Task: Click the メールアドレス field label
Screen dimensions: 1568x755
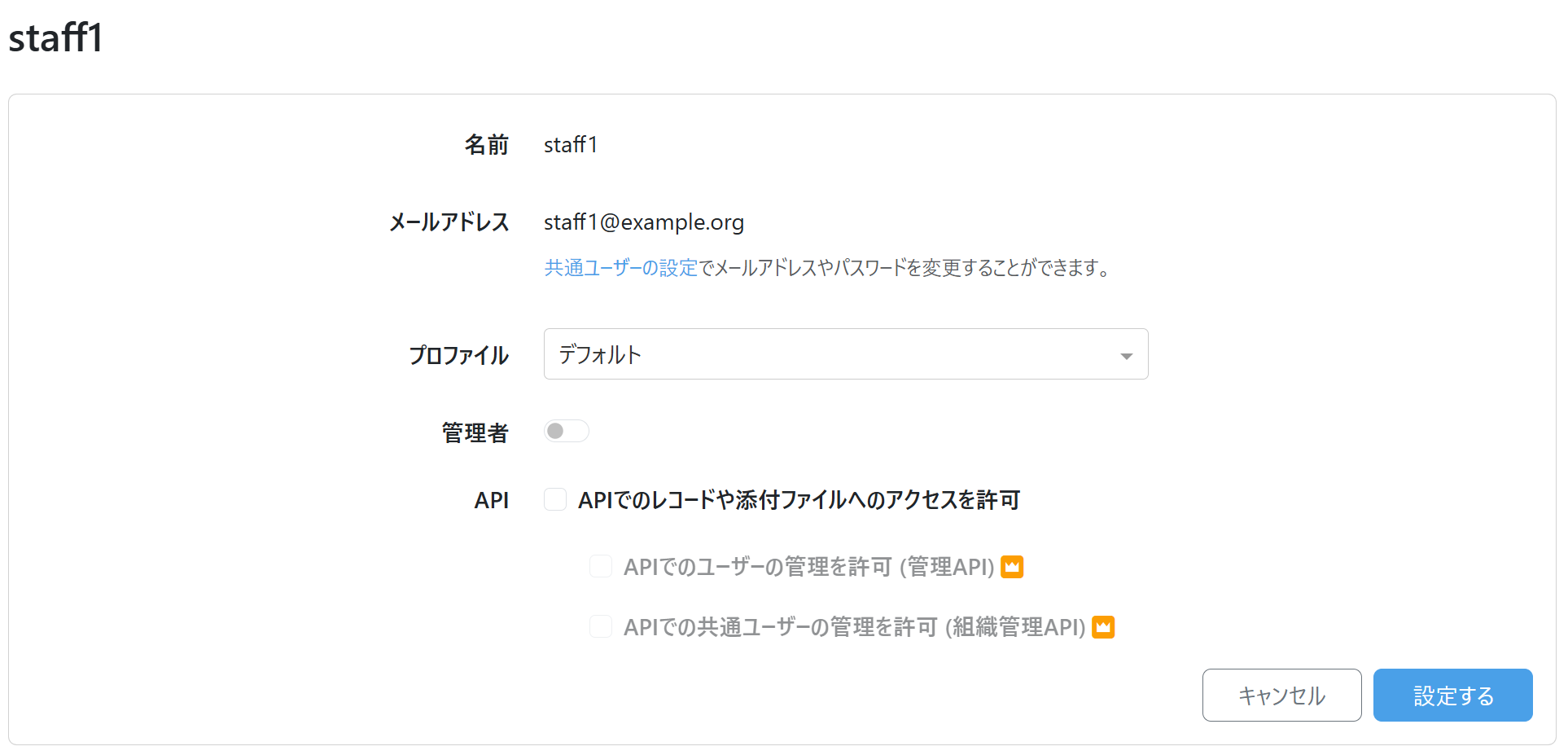Action: (449, 222)
